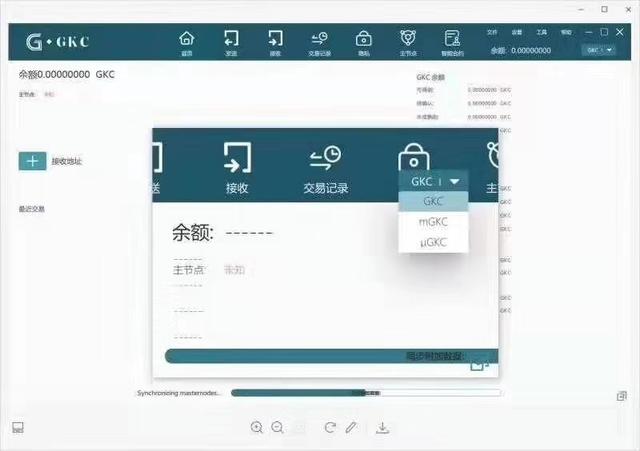This screenshot has width=640, height=451.
Task: Close the GKC wallet window
Action: pyautogui.click(x=620, y=32)
